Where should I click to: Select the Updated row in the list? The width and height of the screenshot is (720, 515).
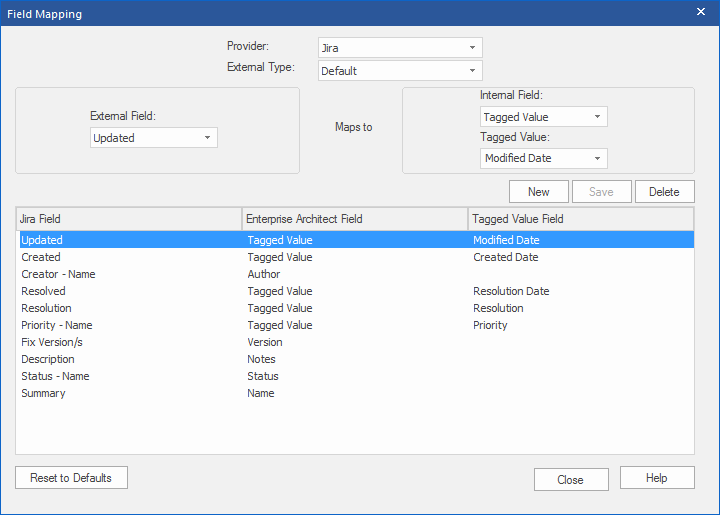(357, 240)
